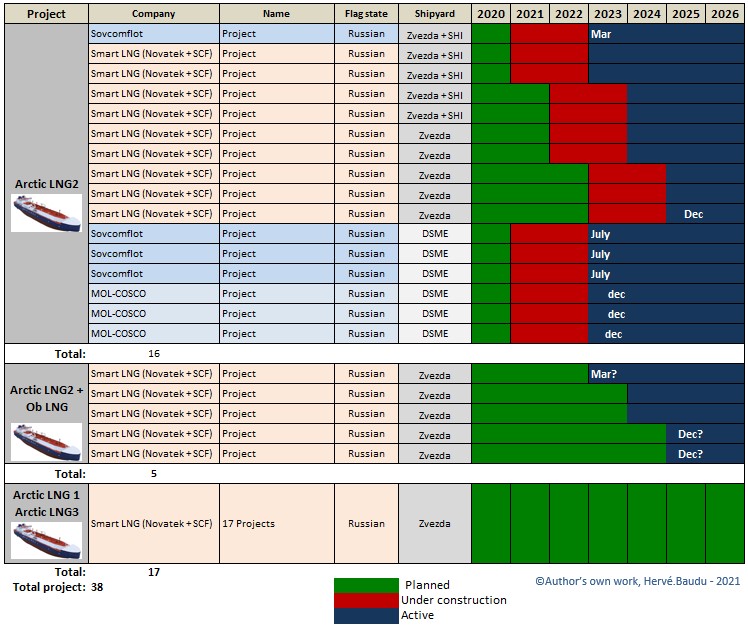Select the Flag state column header

click(x=366, y=14)
